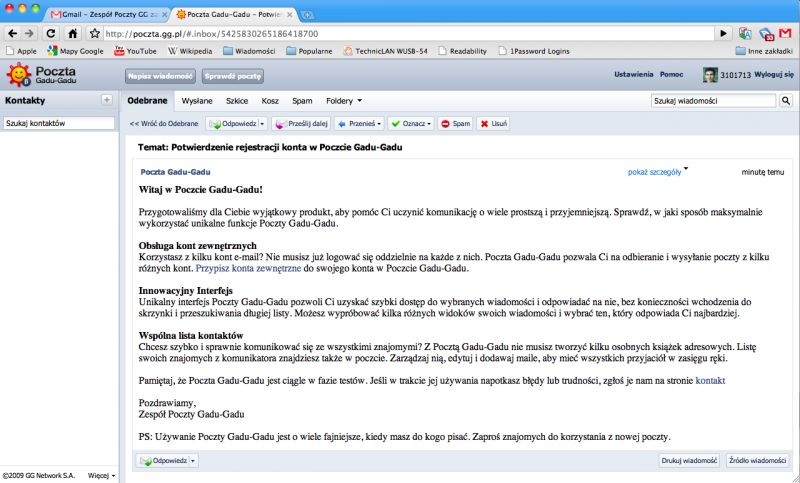The width and height of the screenshot is (800, 483).
Task: Open the Kosz tab
Action: tap(270, 101)
